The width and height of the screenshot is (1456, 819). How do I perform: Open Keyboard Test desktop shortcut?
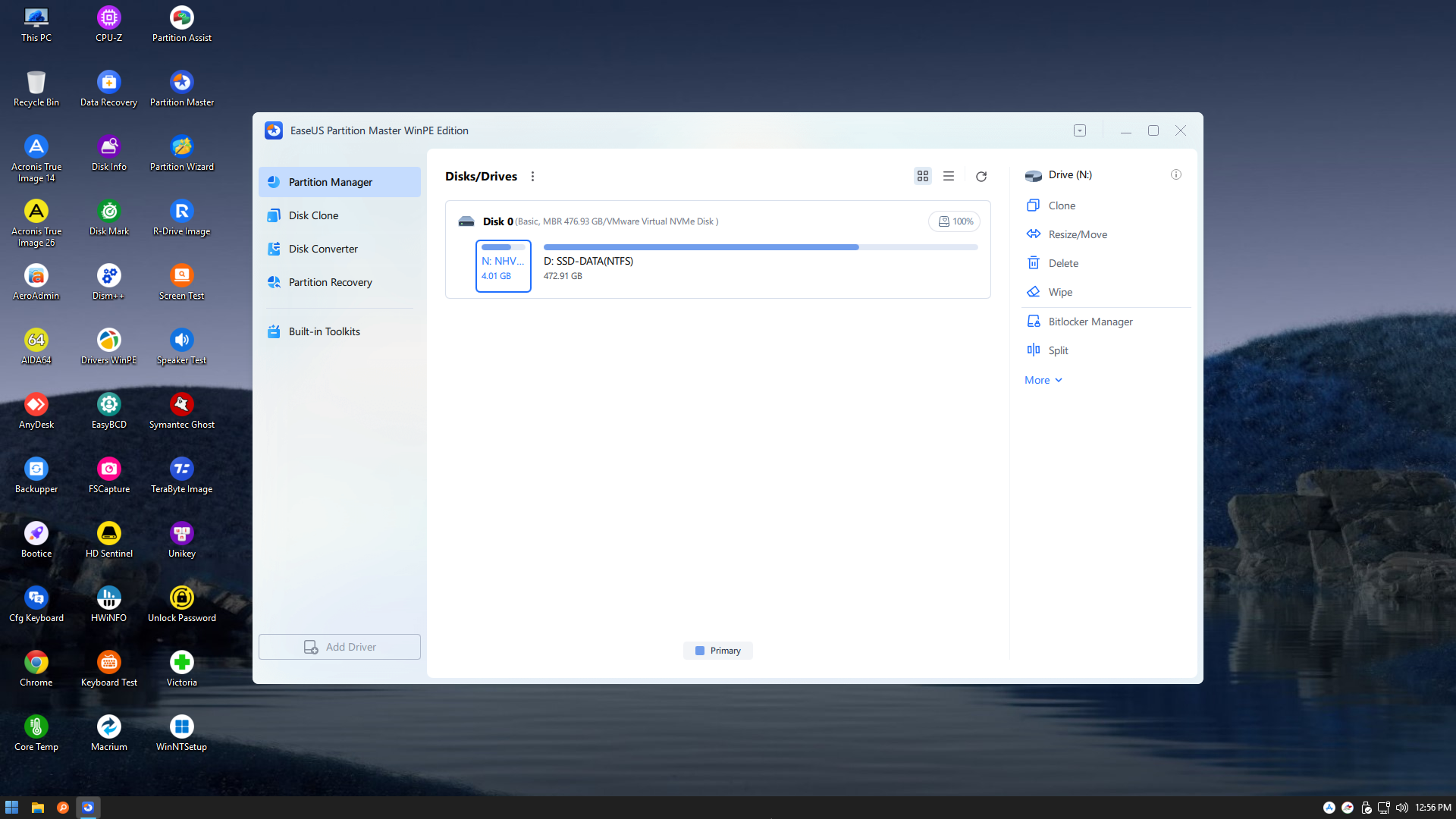(108, 669)
